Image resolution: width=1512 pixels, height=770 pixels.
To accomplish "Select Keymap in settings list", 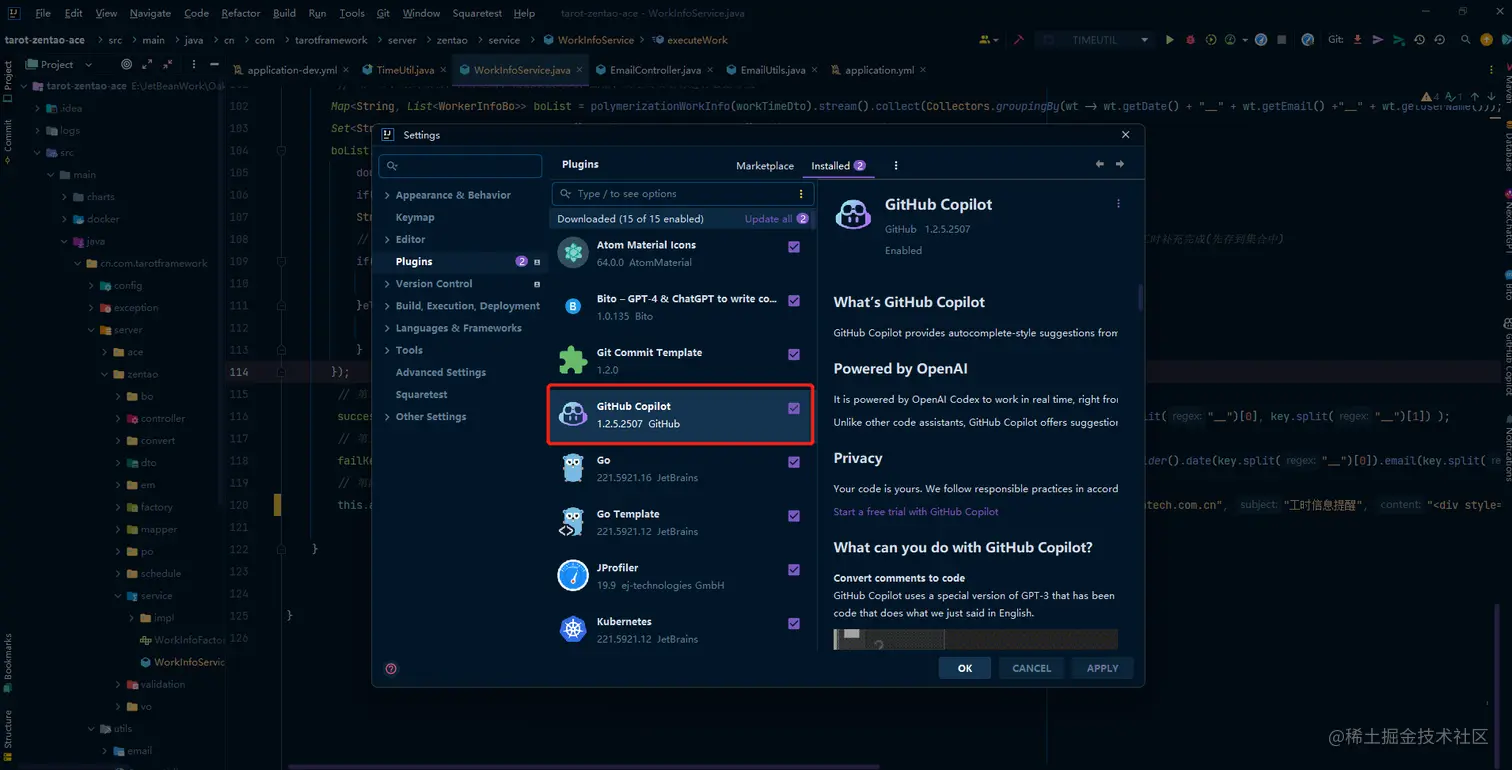I will click(415, 217).
